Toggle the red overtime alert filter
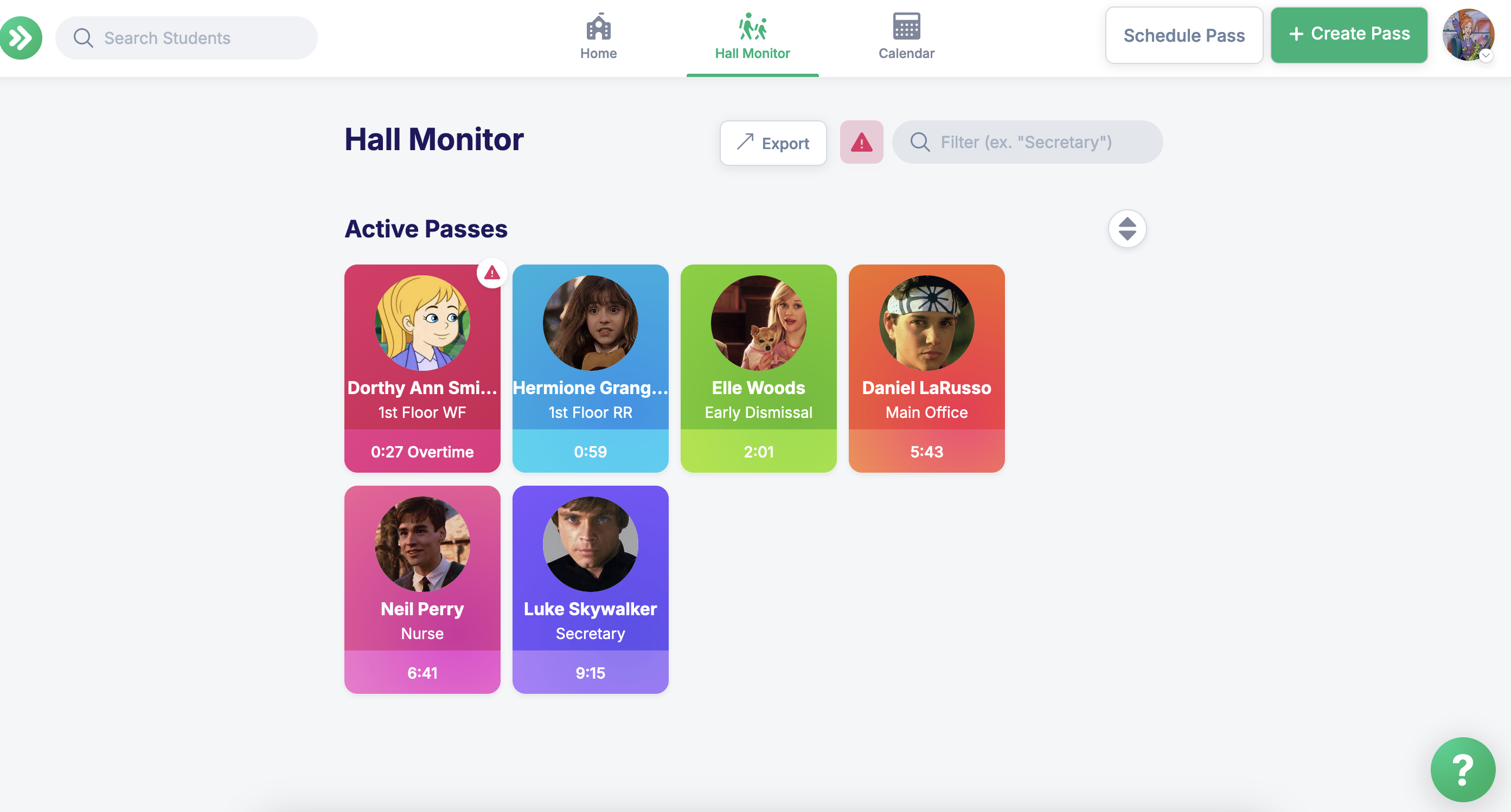The width and height of the screenshot is (1511, 812). click(x=861, y=143)
